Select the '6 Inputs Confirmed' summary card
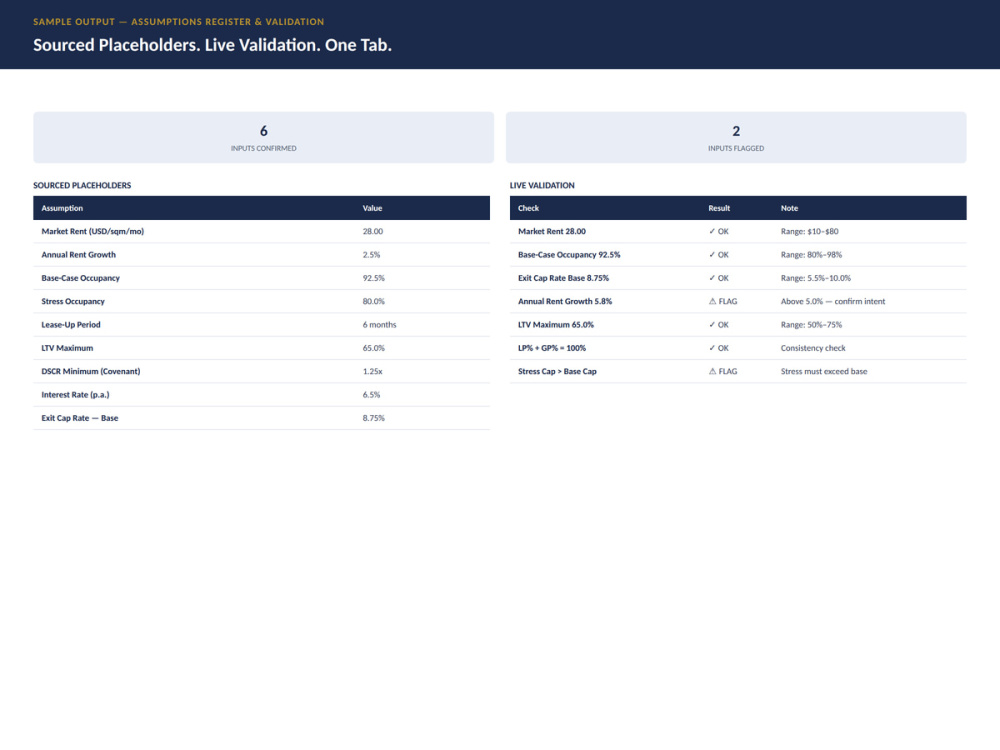This screenshot has height=750, width=1000. click(x=263, y=138)
